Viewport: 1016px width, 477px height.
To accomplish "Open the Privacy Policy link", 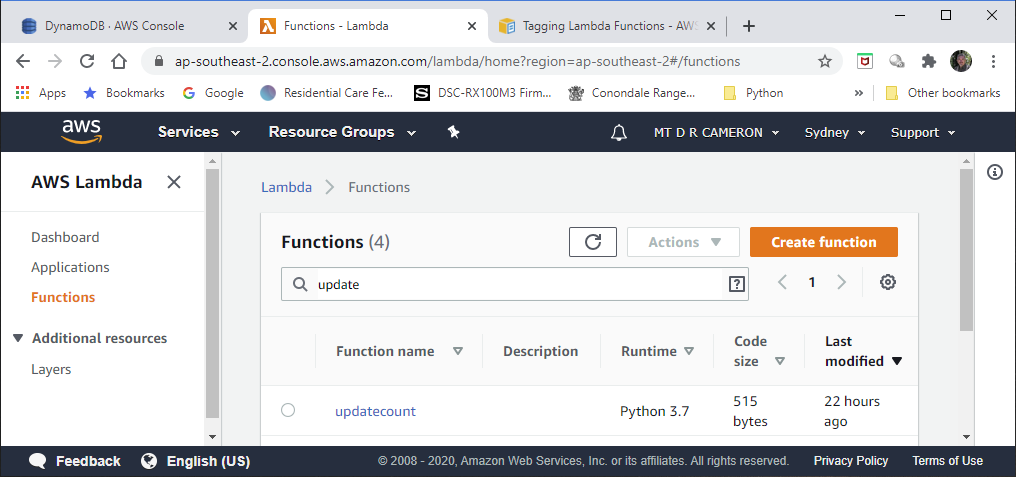I will 851,461.
